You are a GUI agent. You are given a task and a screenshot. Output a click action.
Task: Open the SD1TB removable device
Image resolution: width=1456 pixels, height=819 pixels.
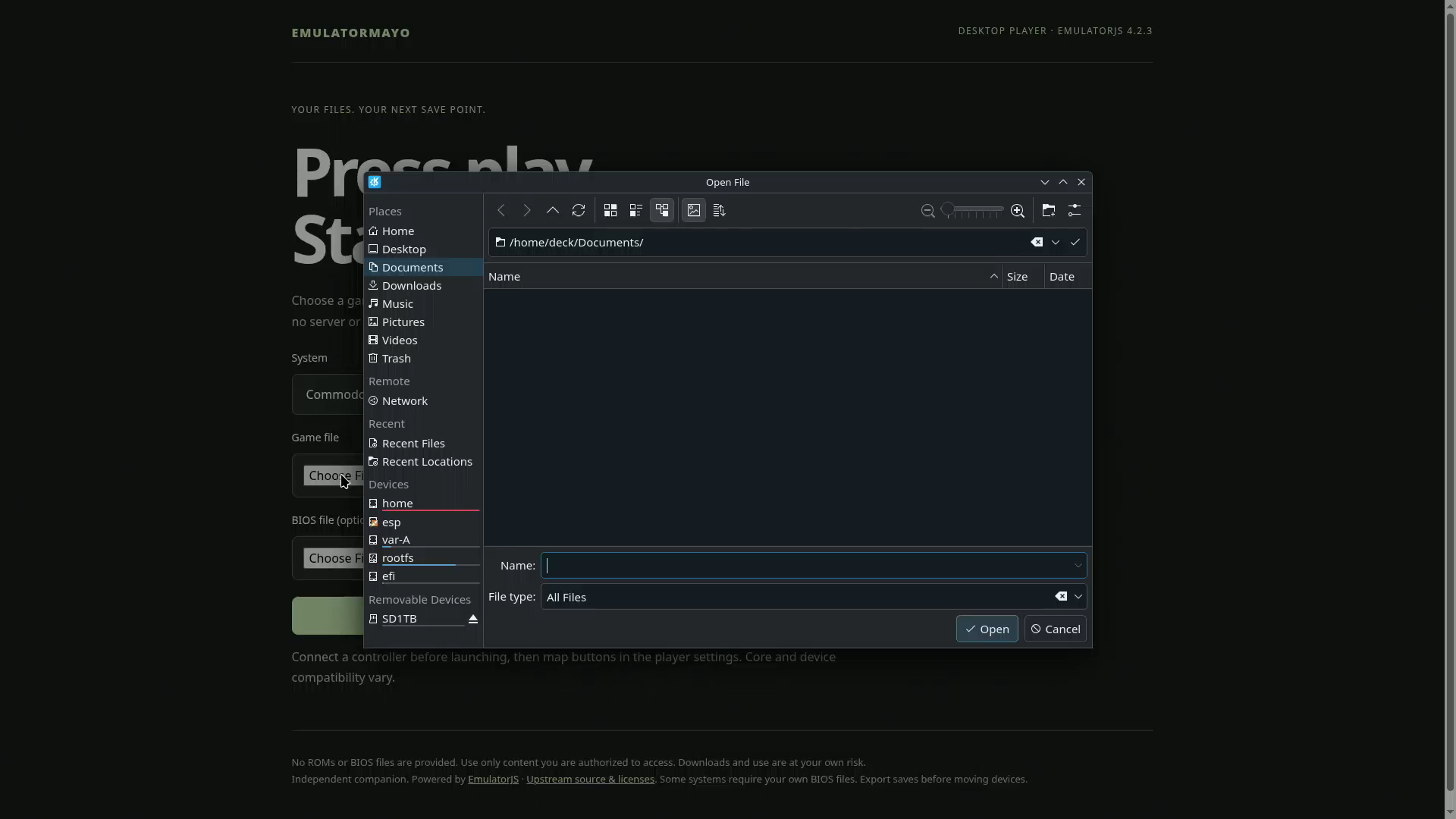416,619
